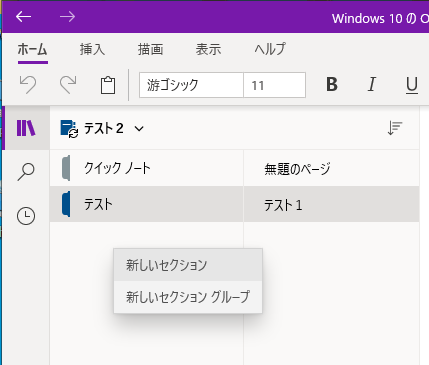Open the 游ゴシック font name box
Screen dimensions: 429x365
pyautogui.click(x=191, y=85)
